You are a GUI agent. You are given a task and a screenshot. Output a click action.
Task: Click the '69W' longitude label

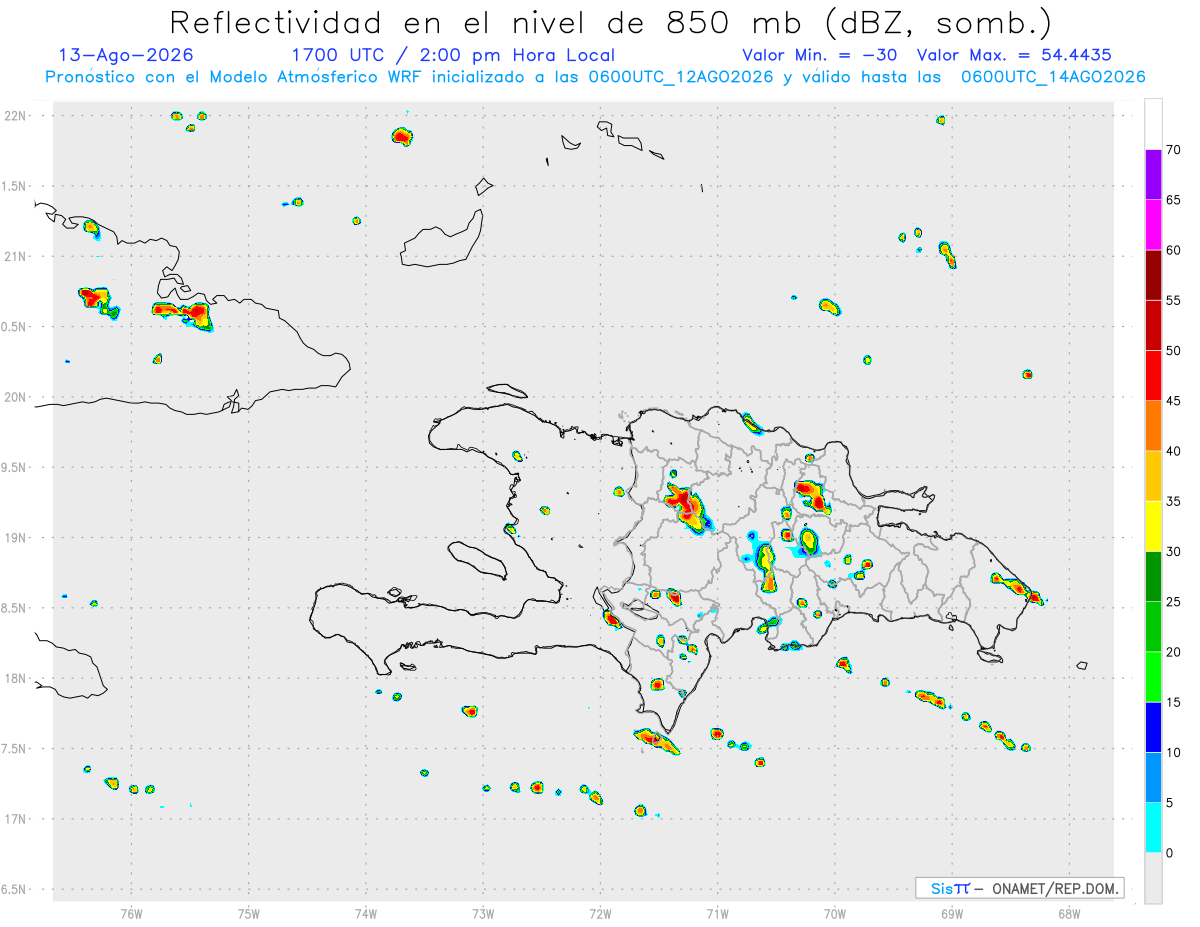[x=952, y=914]
